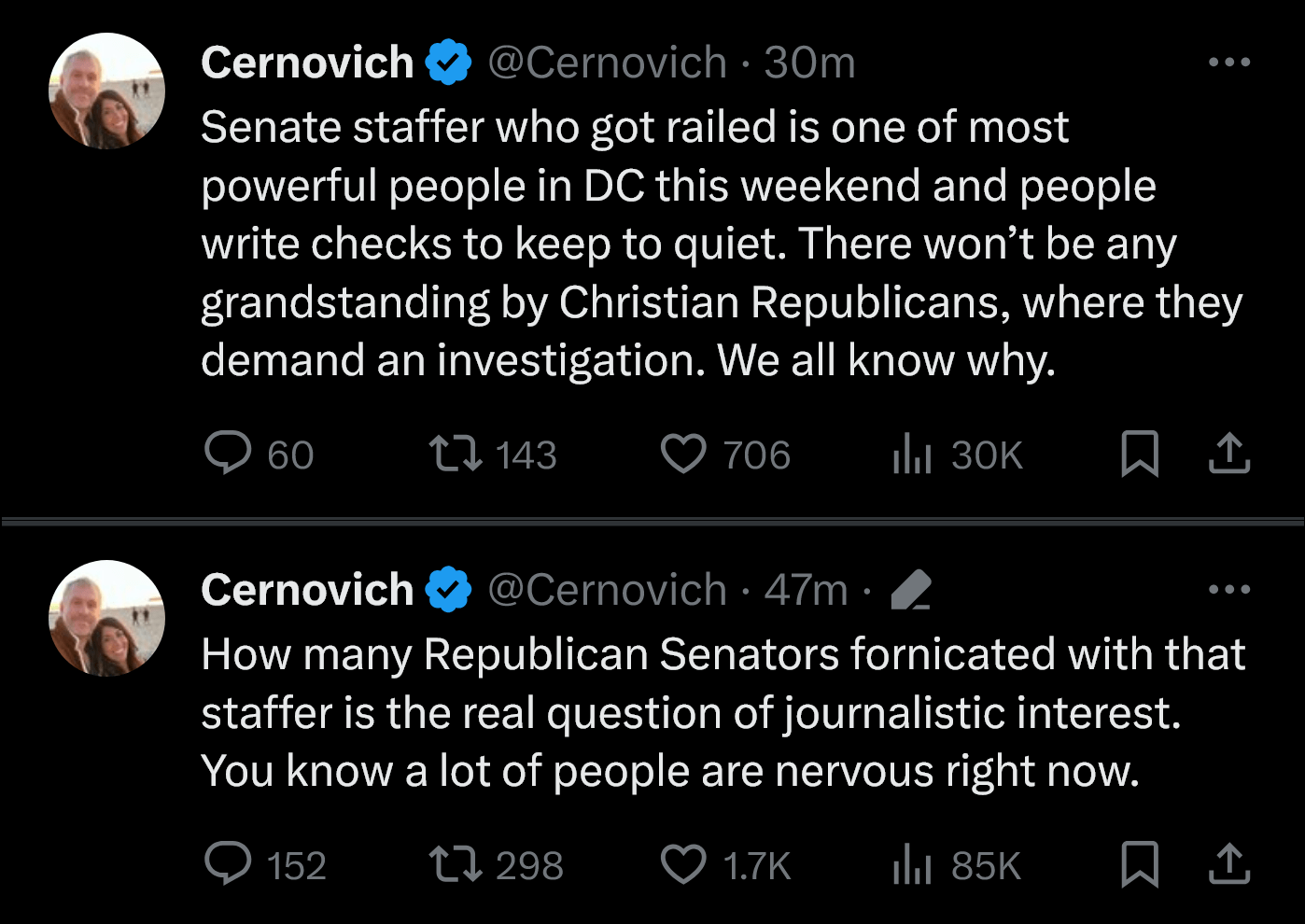Repost the tweet with 298 reposts
This screenshot has height=924, width=1305.
click(455, 865)
